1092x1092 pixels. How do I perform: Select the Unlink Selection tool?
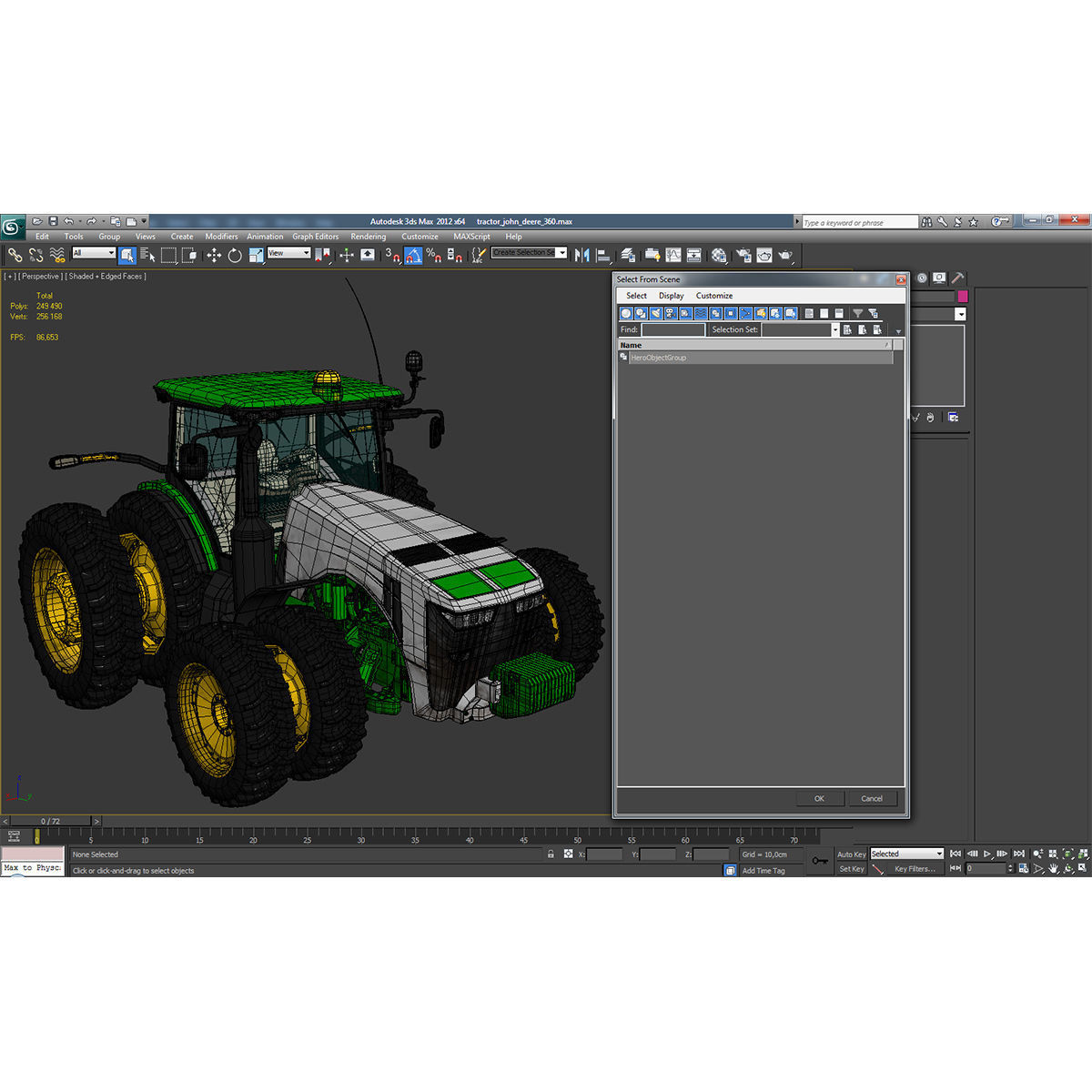36,256
